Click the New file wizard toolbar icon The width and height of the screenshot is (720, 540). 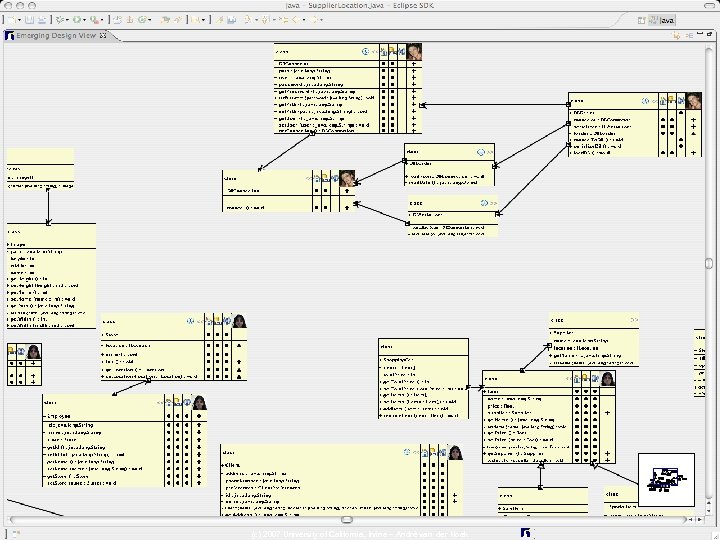click(12, 20)
